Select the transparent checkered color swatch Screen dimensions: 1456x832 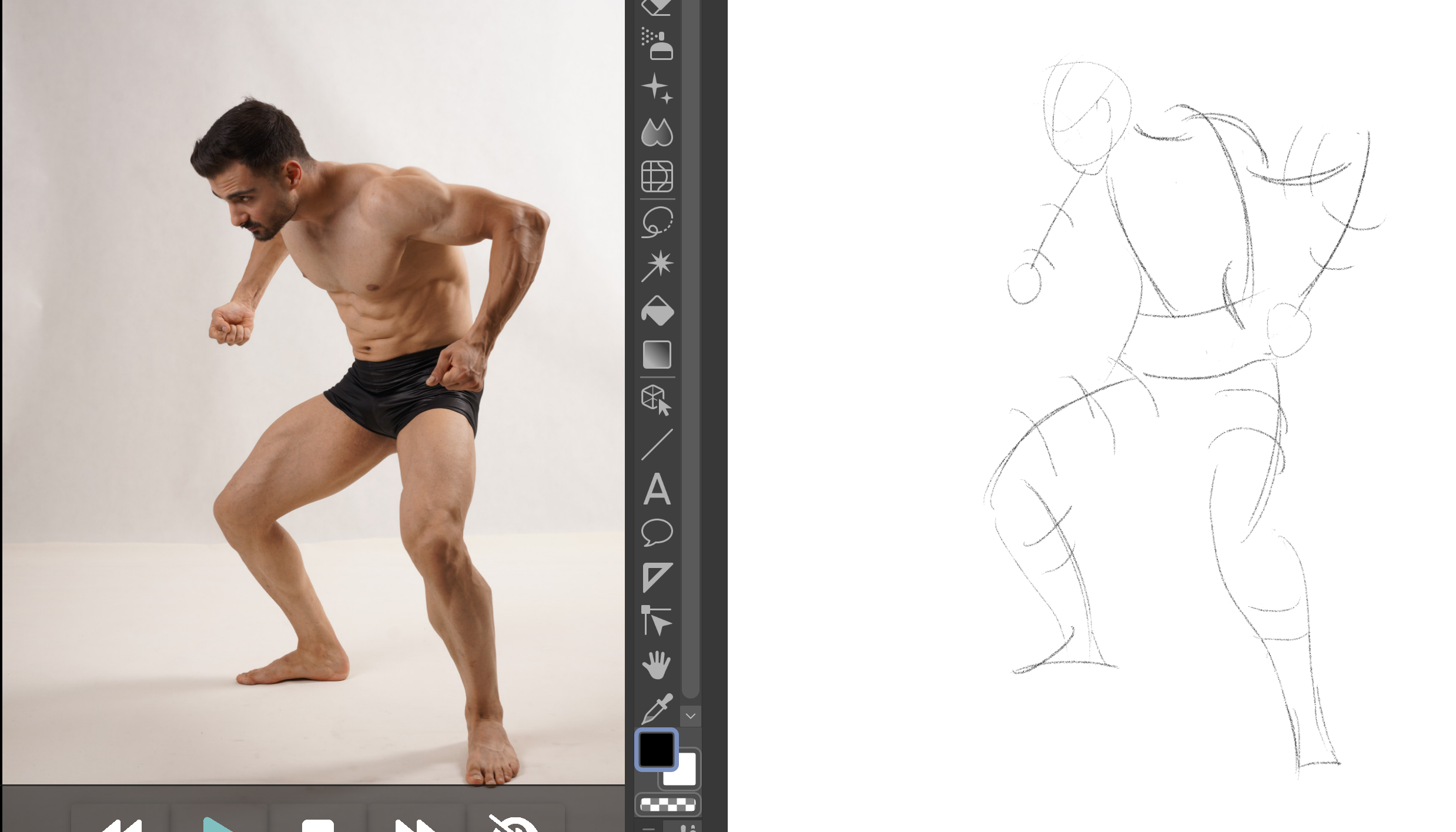pyautogui.click(x=667, y=804)
